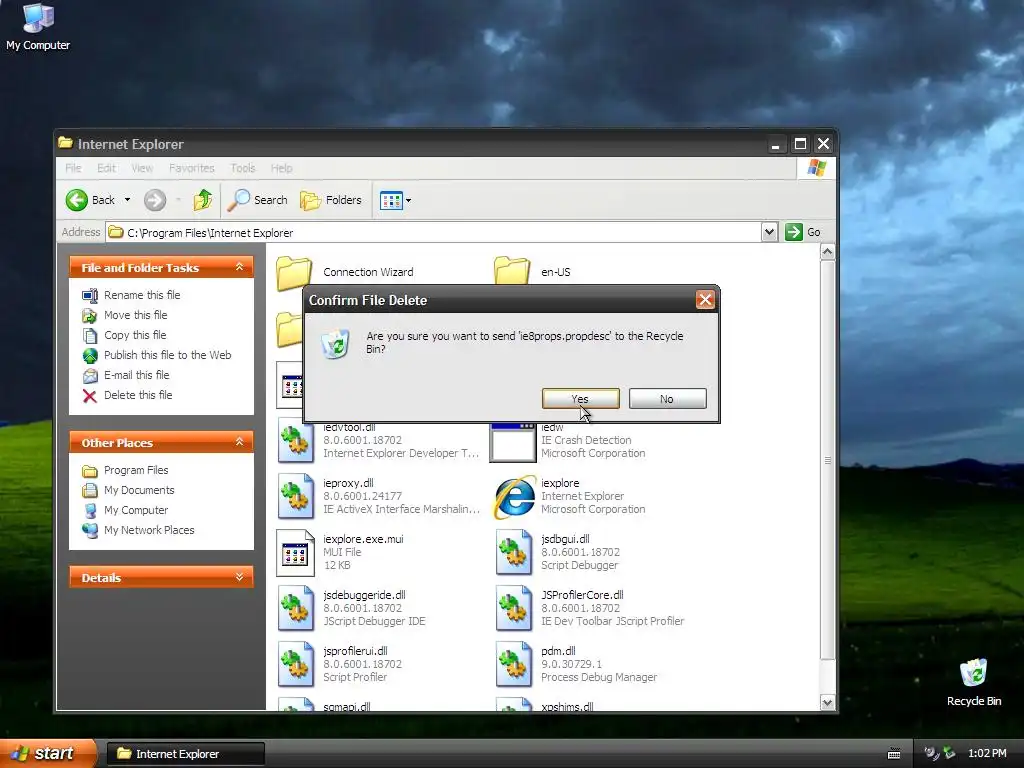Open Recycle Bin desktop icon

[974, 683]
